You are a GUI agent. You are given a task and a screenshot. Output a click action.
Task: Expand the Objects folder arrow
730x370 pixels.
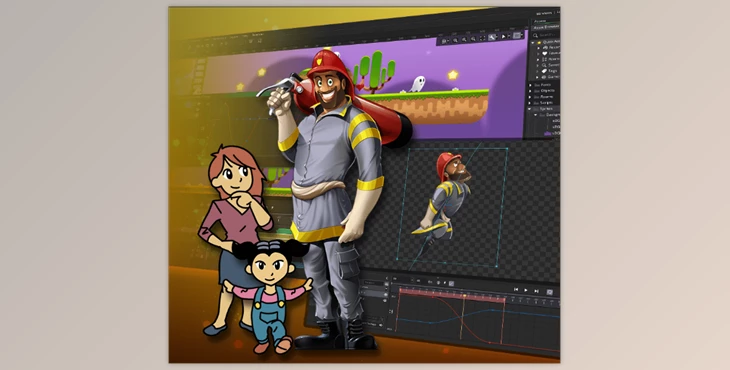coord(530,91)
